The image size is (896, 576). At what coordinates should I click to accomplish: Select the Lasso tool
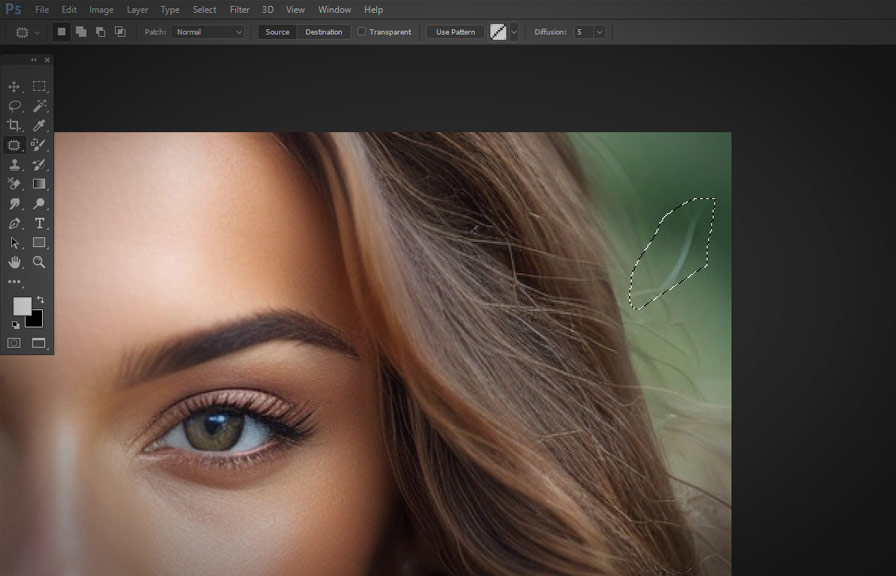(x=15, y=106)
